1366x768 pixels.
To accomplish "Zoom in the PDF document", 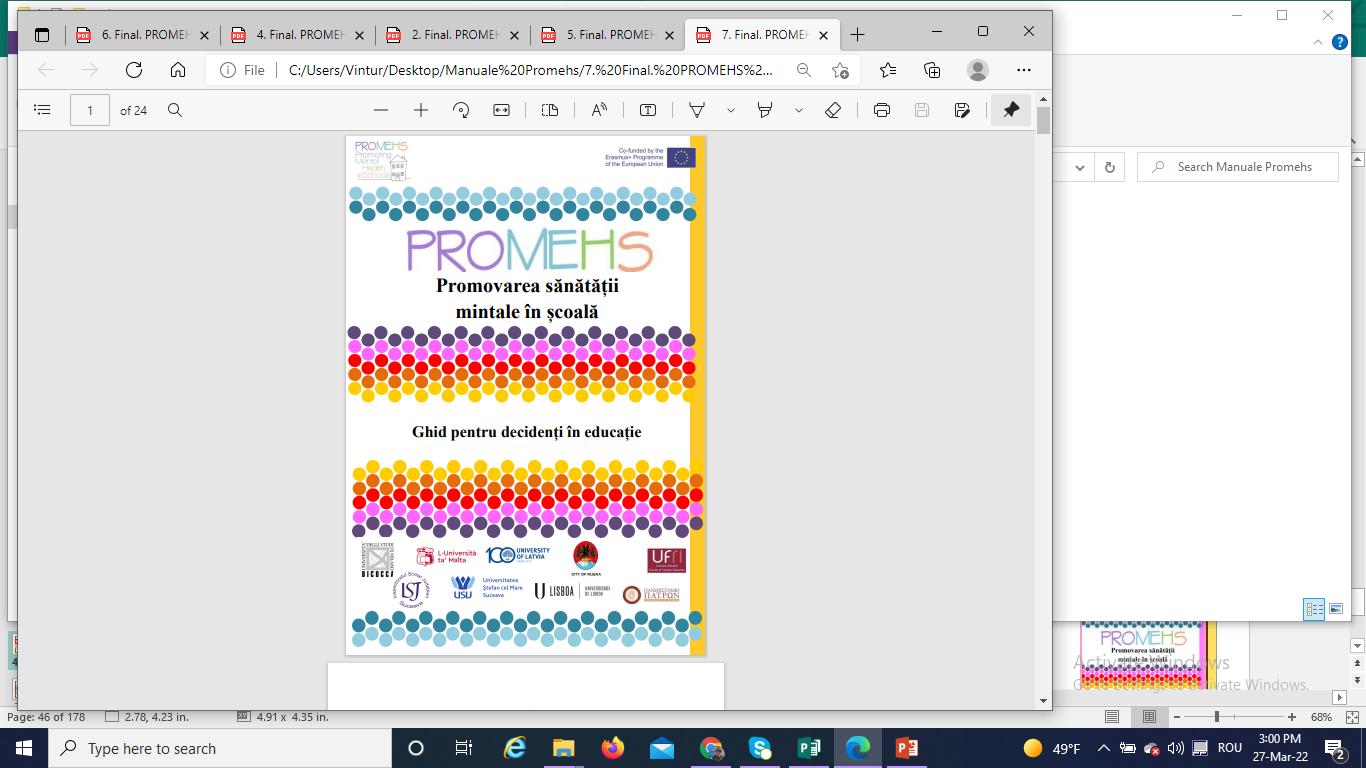I will [x=421, y=110].
